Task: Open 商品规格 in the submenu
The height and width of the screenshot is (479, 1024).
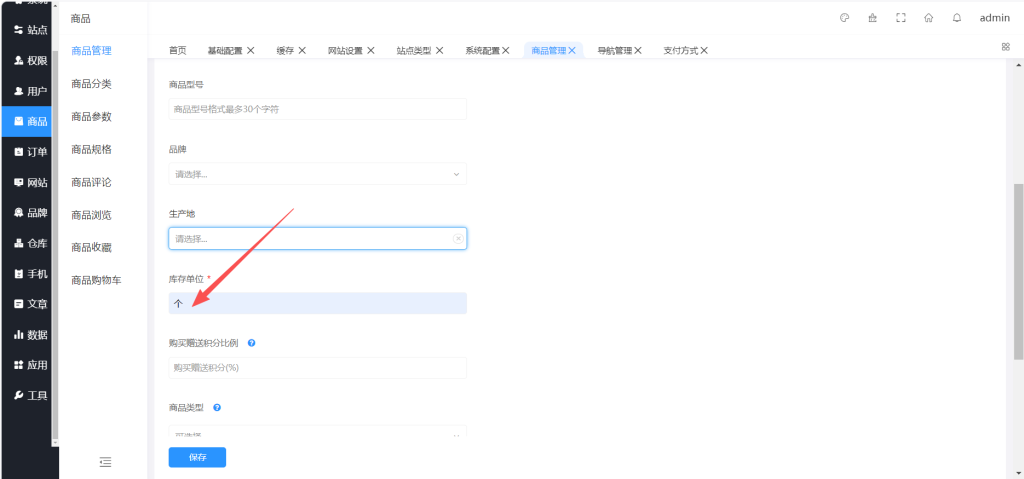Action: pos(91,149)
